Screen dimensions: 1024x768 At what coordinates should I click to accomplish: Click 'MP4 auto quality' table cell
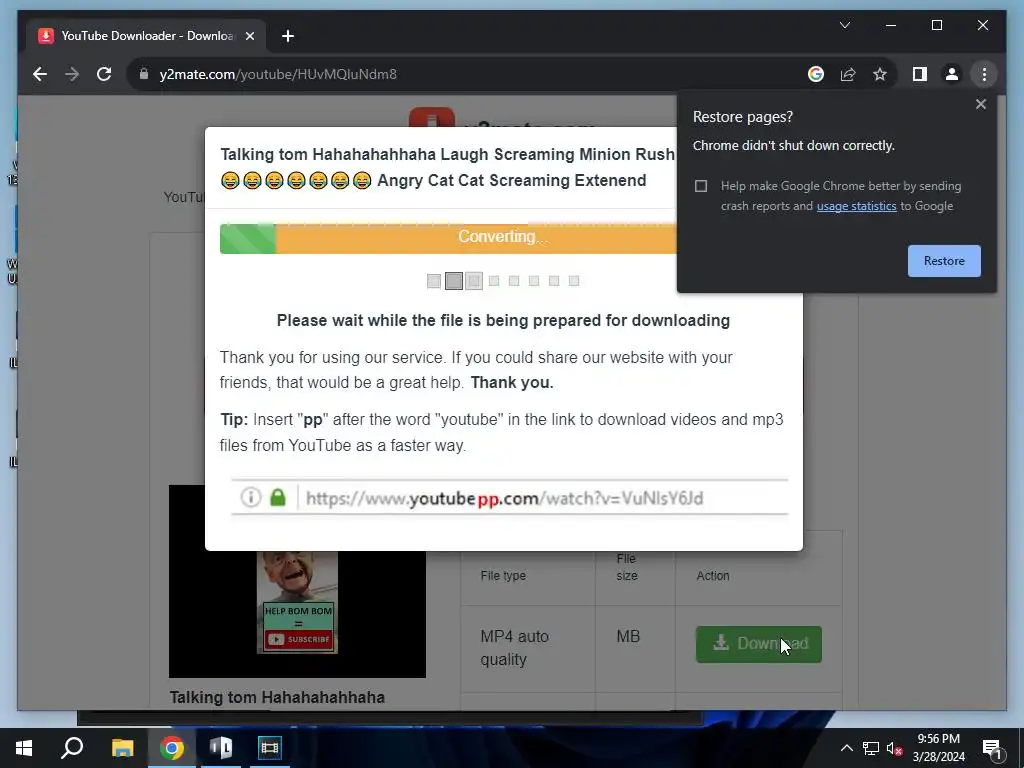527,648
